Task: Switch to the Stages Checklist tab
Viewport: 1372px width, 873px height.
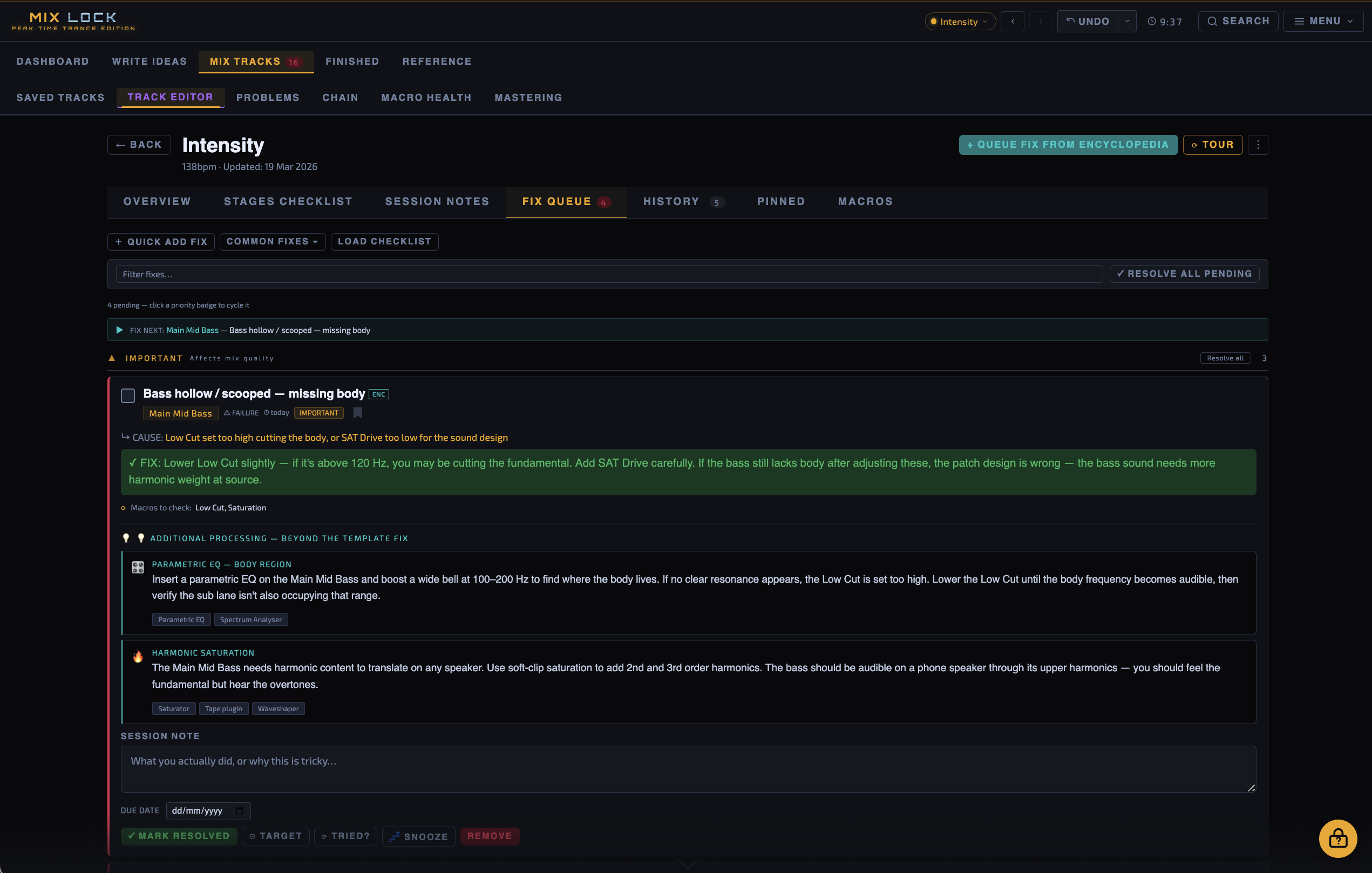Action: 288,202
